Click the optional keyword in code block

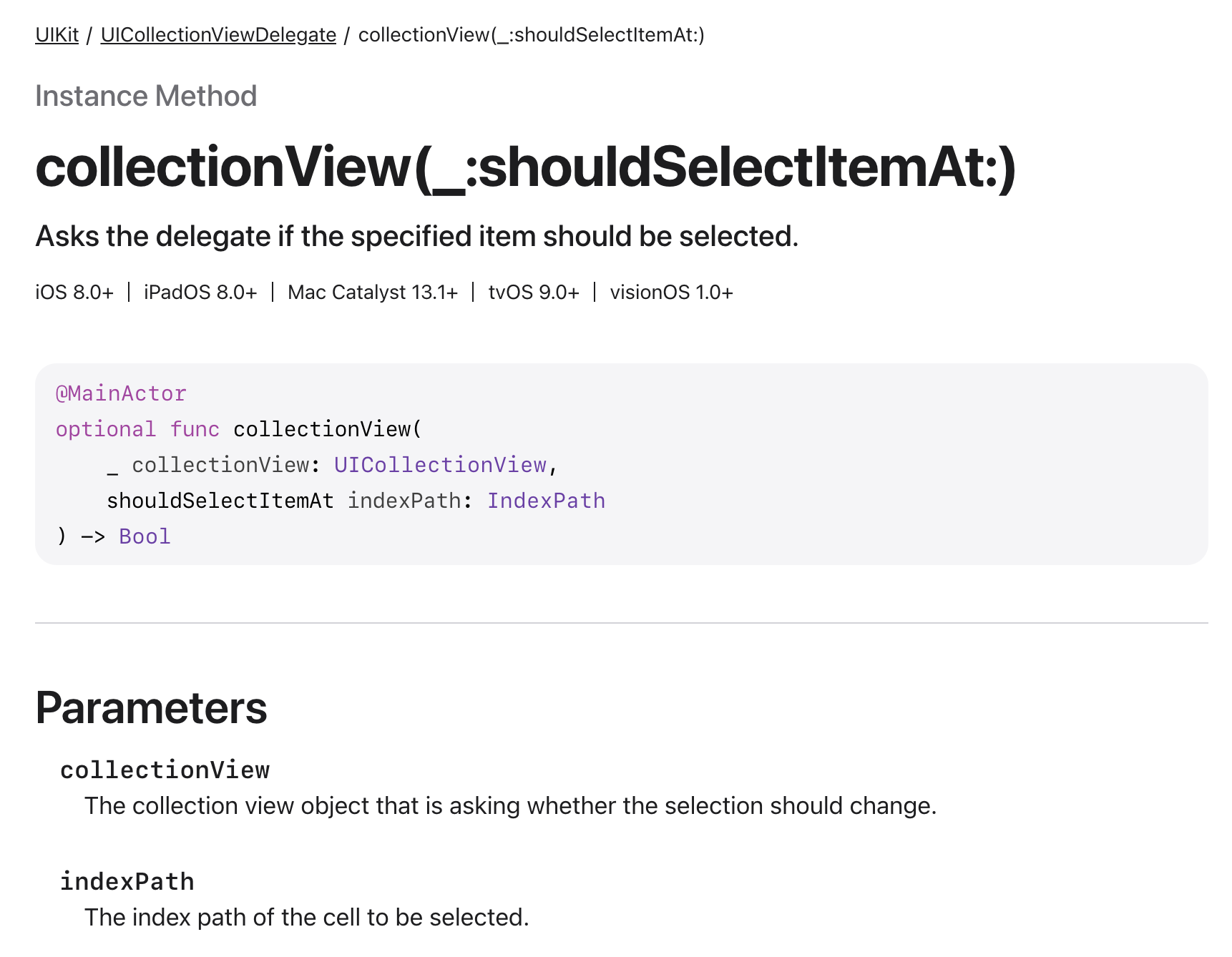[106, 429]
